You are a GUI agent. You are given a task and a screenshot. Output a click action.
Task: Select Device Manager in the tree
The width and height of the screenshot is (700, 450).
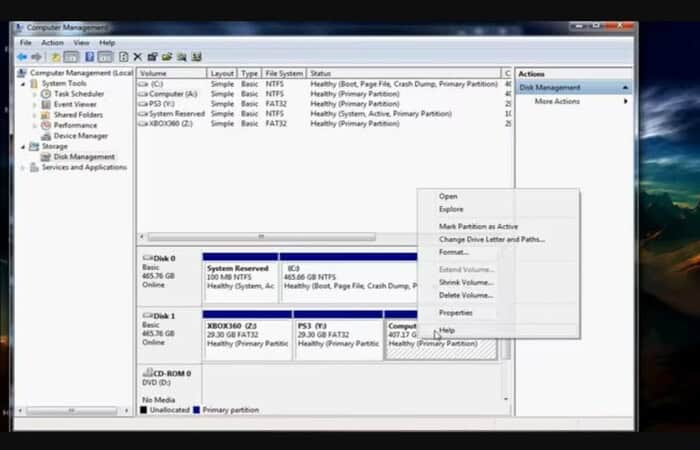pyautogui.click(x=81, y=136)
